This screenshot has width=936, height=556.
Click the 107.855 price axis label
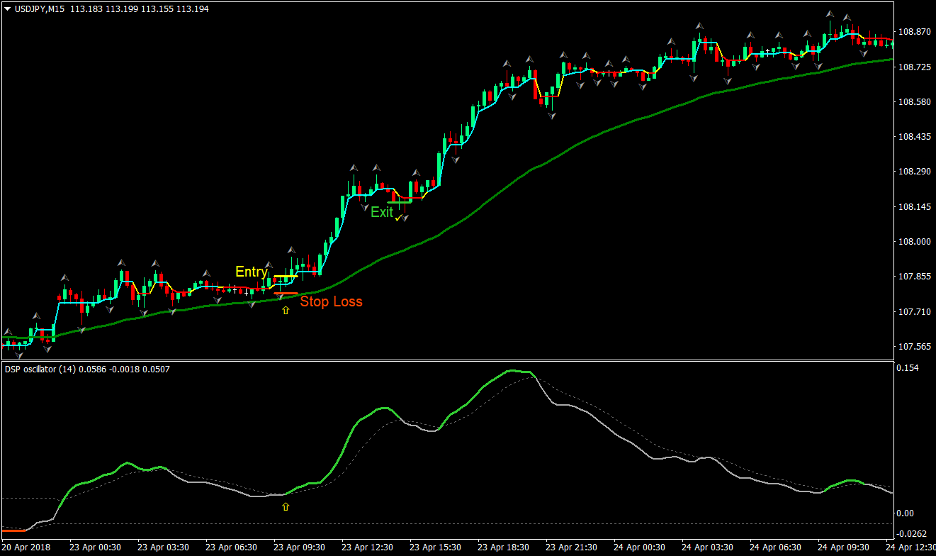[x=915, y=277]
